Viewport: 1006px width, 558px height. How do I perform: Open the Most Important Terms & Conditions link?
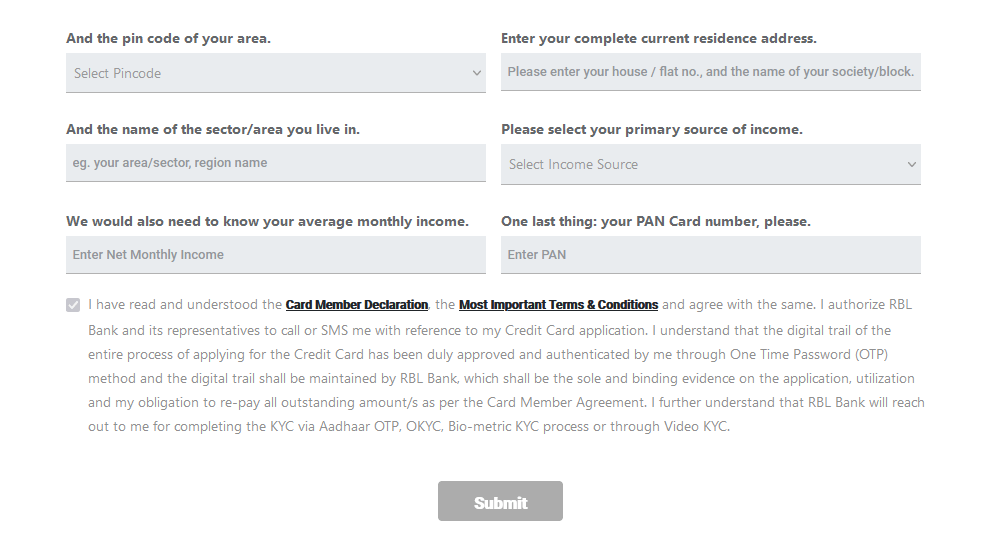pos(559,305)
